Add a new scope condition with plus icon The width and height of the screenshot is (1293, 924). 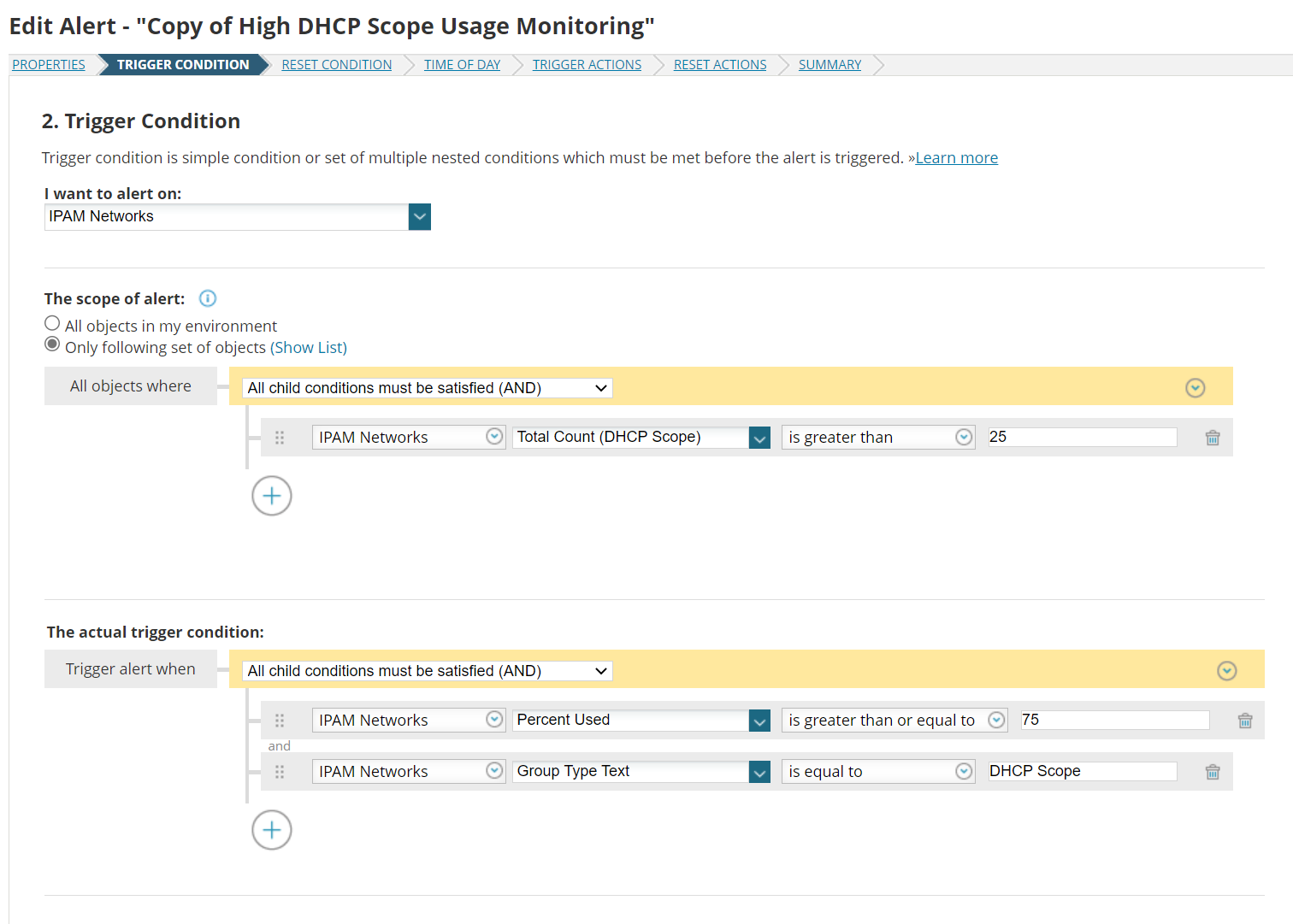[272, 496]
